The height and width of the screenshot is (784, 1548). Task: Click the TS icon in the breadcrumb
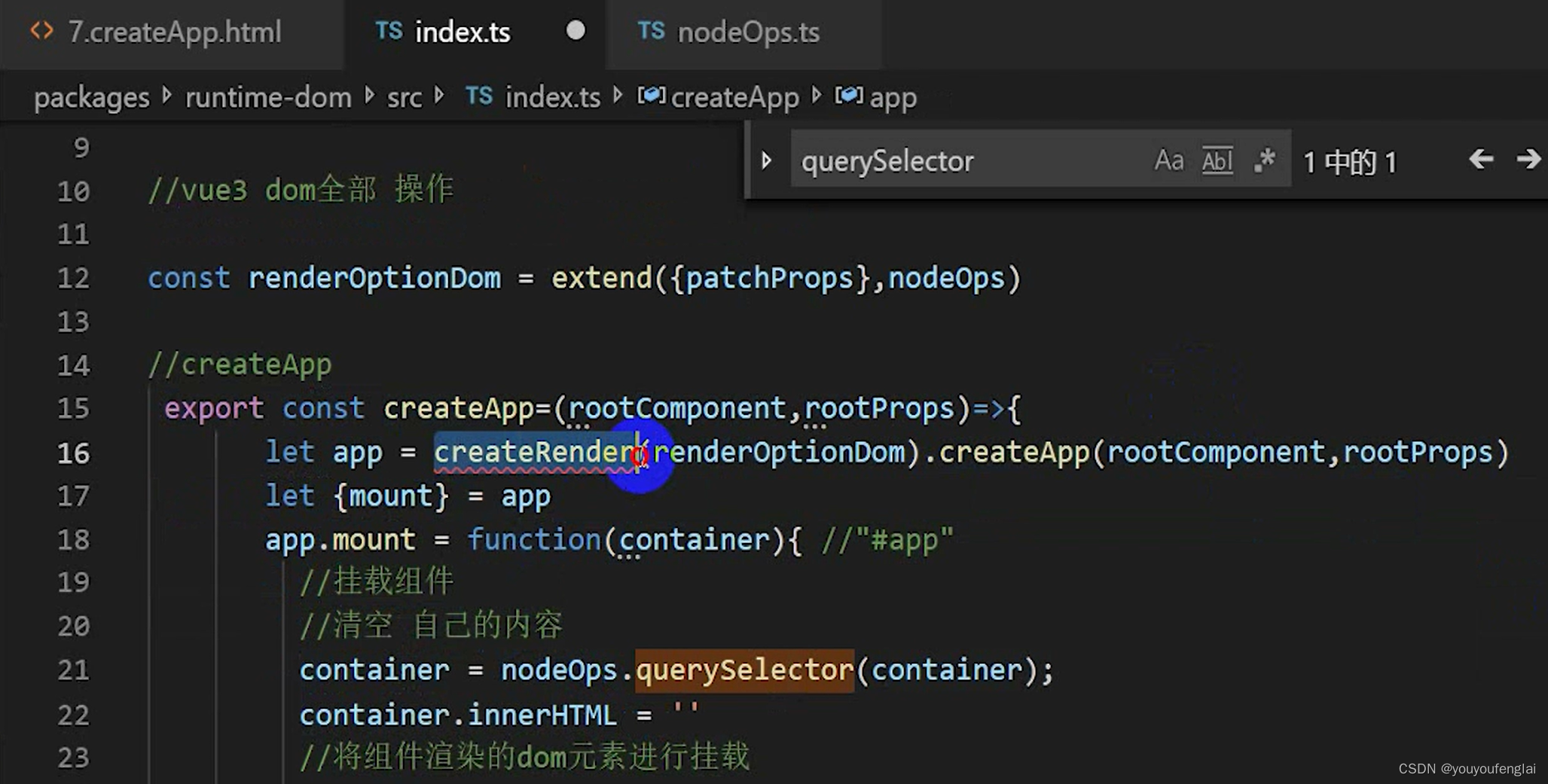pyautogui.click(x=479, y=96)
